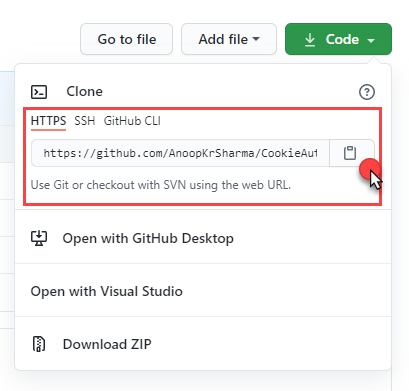Viewport: 409px width, 391px height.
Task: Click the help question mark icon
Action: coord(367,92)
